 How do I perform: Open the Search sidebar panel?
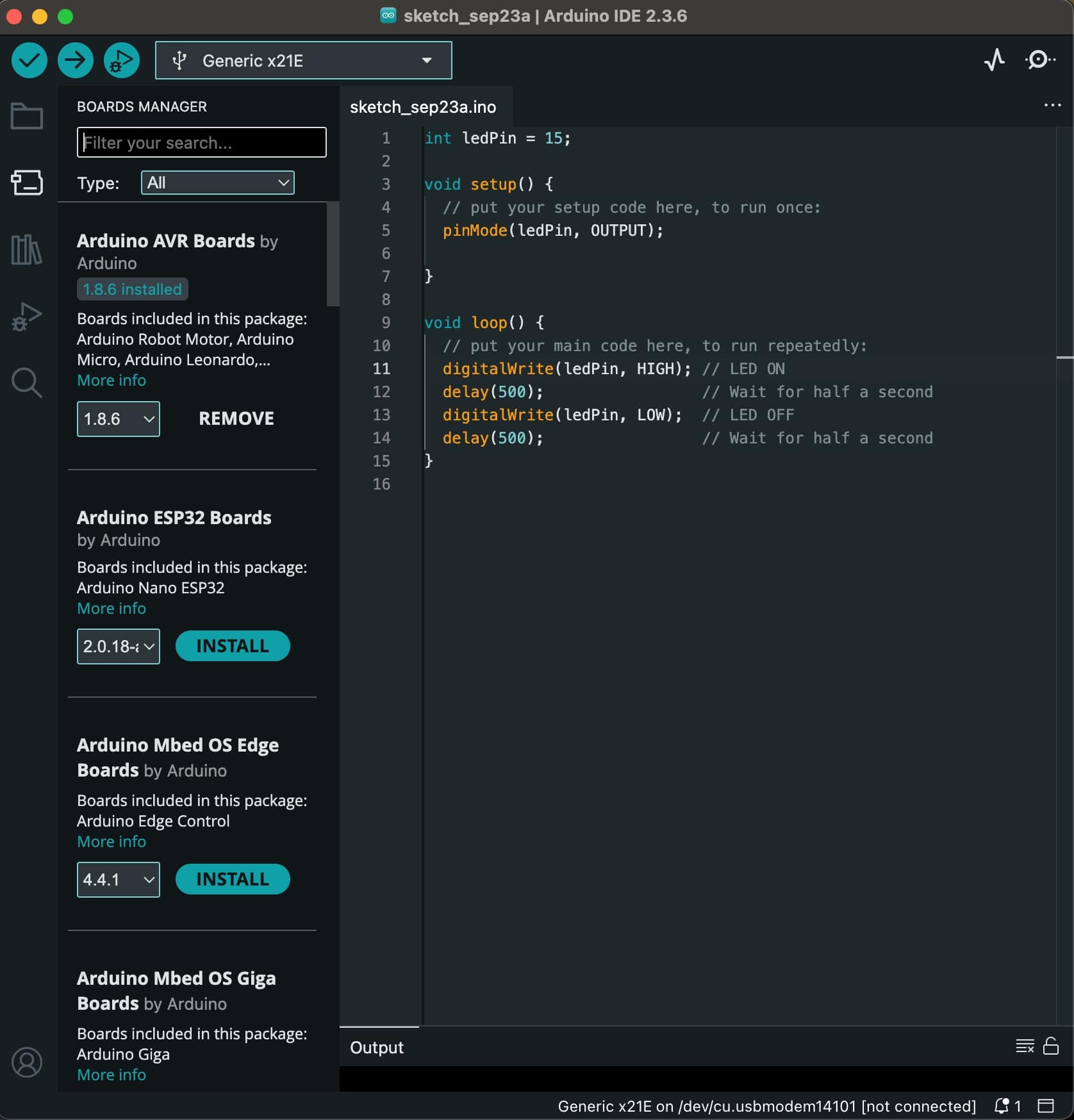tap(27, 383)
